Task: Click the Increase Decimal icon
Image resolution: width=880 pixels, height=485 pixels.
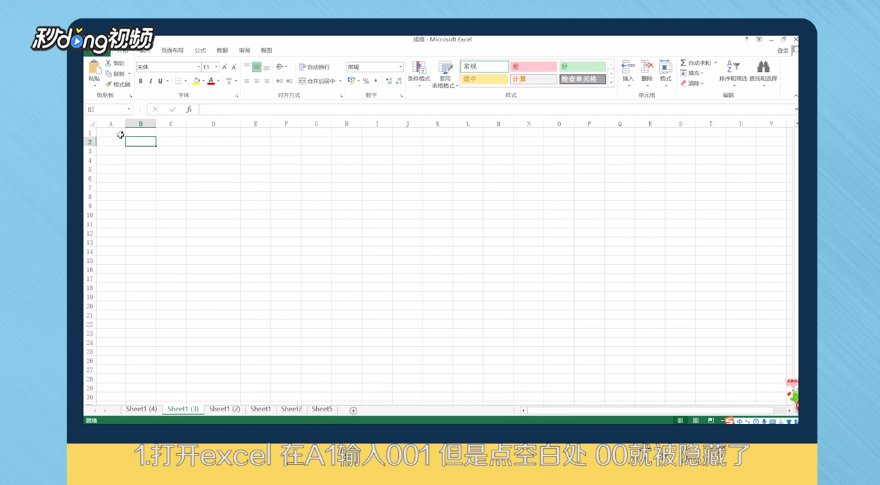Action: tap(389, 81)
